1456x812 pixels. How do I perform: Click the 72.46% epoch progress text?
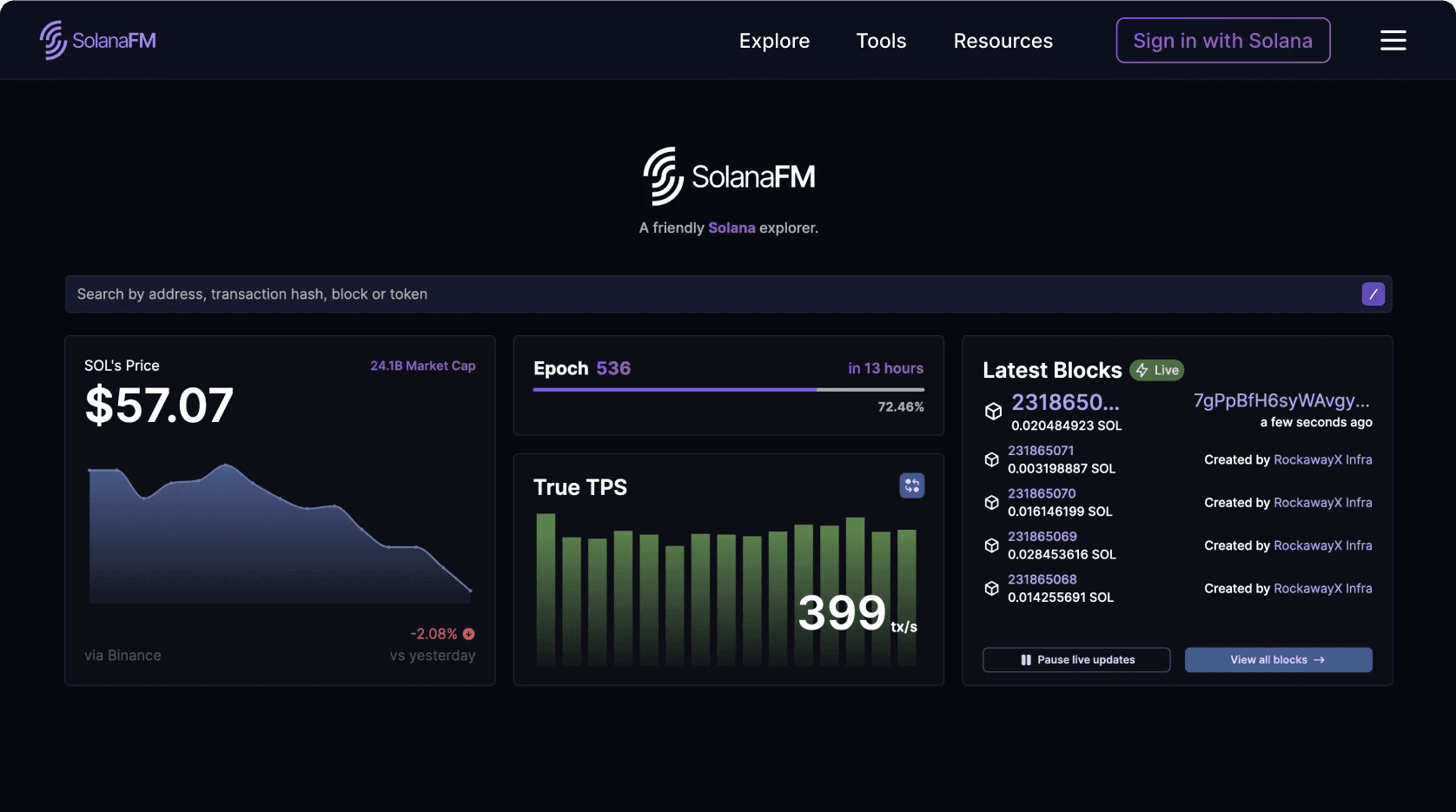click(901, 406)
